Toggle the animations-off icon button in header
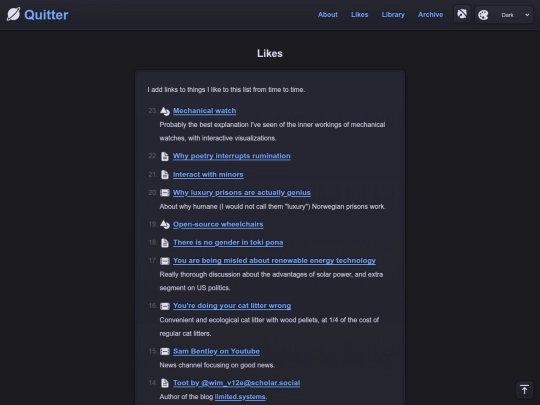Screen dimensions: 540x405 point(462,14)
